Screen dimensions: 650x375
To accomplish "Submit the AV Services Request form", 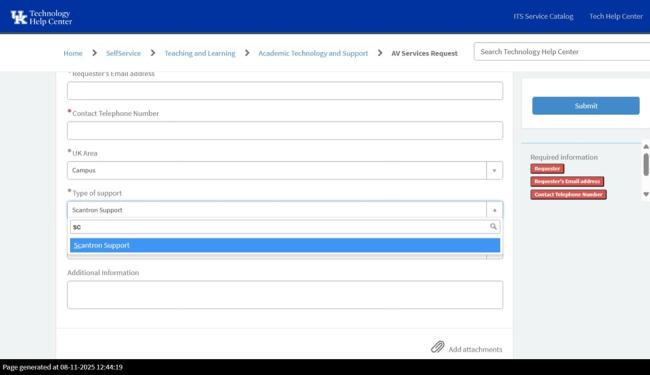I will (x=586, y=106).
